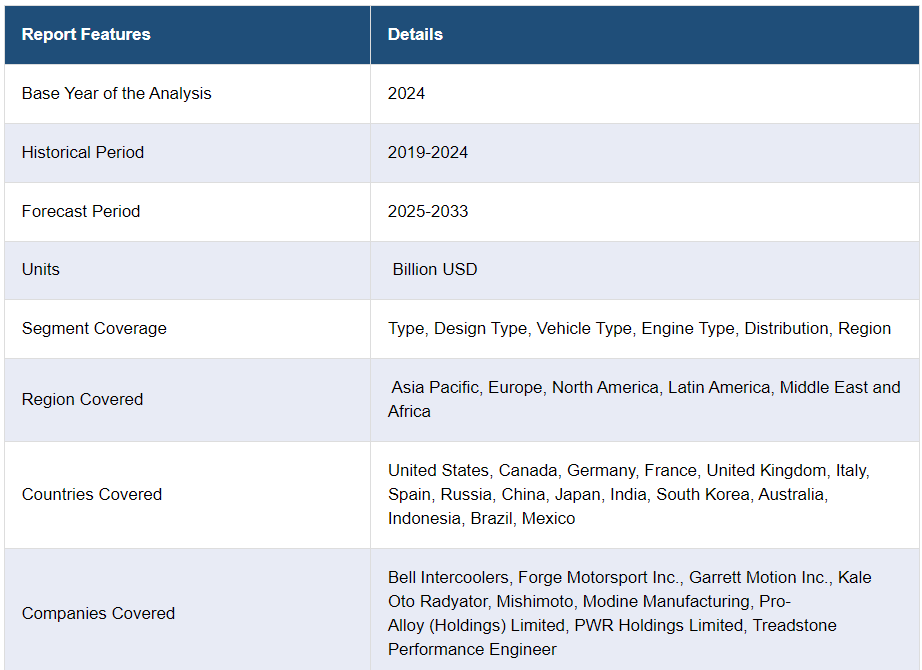Viewport: 922px width, 670px height.
Task: Click the Details column header
Action: (x=415, y=34)
